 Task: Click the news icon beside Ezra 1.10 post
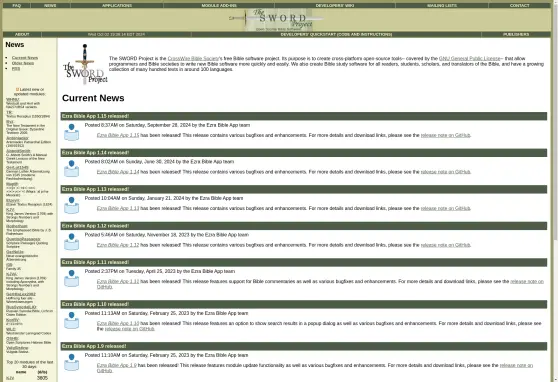(x=71, y=320)
